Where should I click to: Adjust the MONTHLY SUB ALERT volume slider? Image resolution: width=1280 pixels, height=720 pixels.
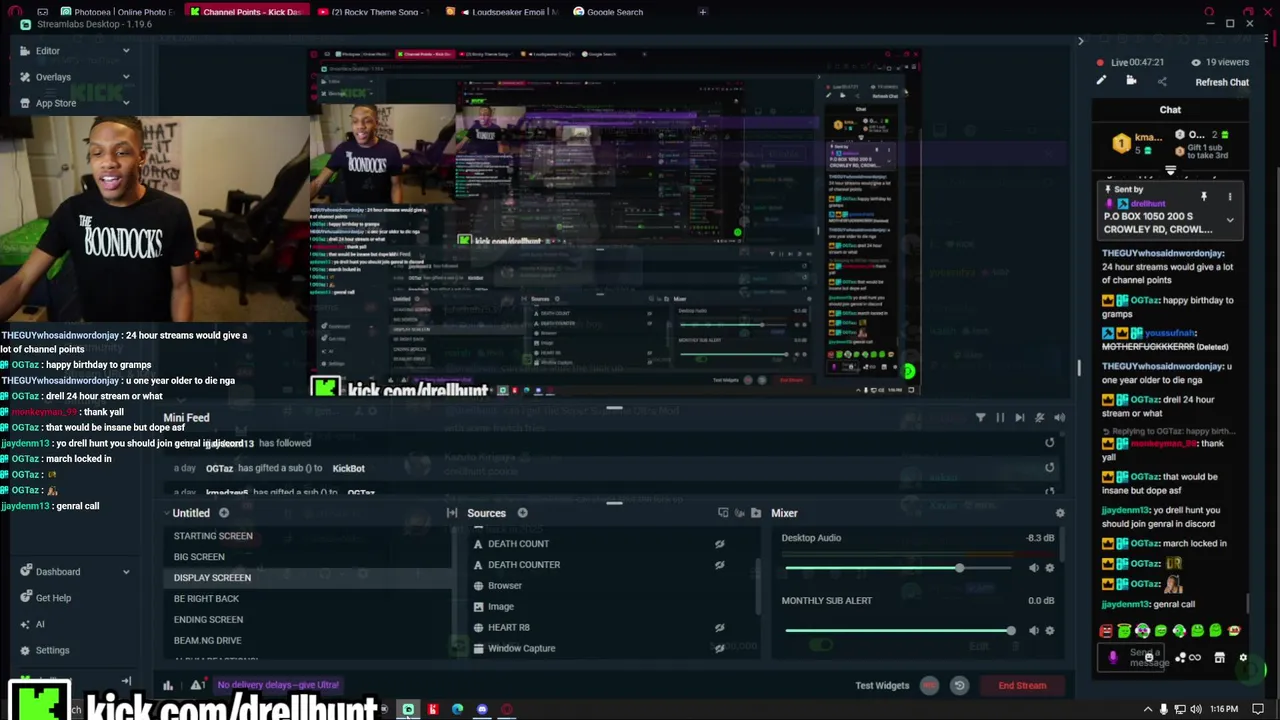click(x=898, y=631)
